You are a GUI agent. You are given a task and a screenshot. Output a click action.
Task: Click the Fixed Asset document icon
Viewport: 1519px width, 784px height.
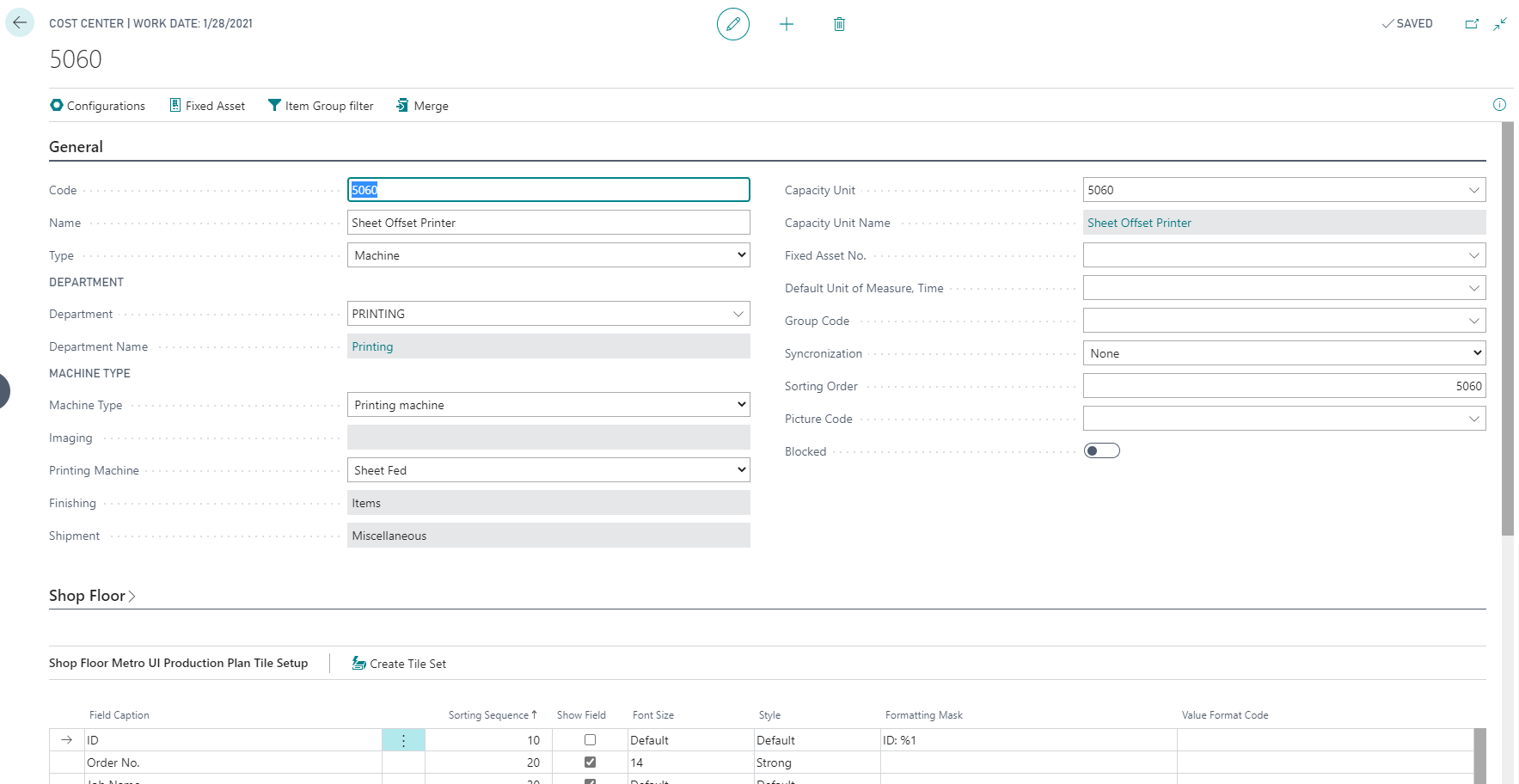pos(175,105)
